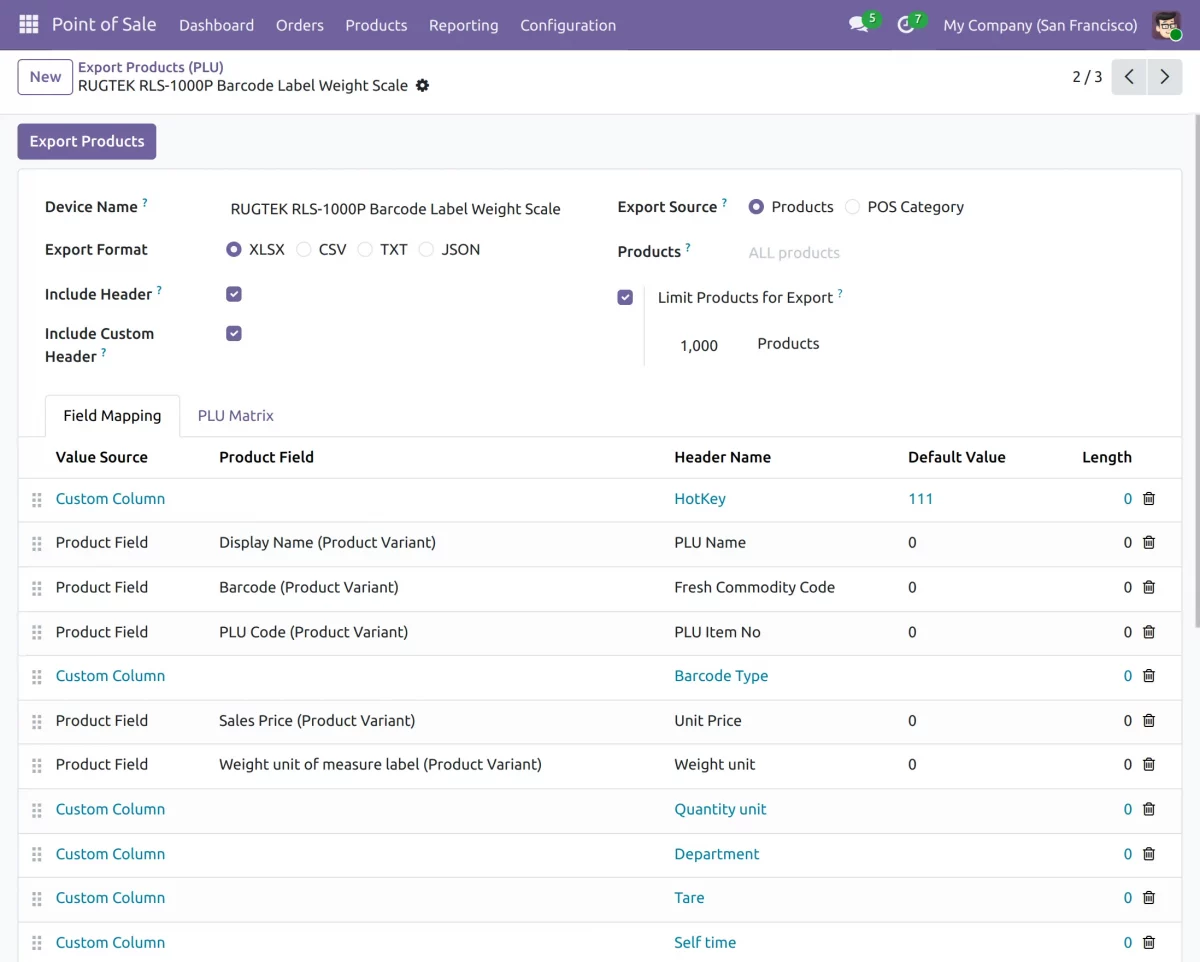Open Display Name product field dropdown
Screen dimensions: 1200x962
pos(327,543)
